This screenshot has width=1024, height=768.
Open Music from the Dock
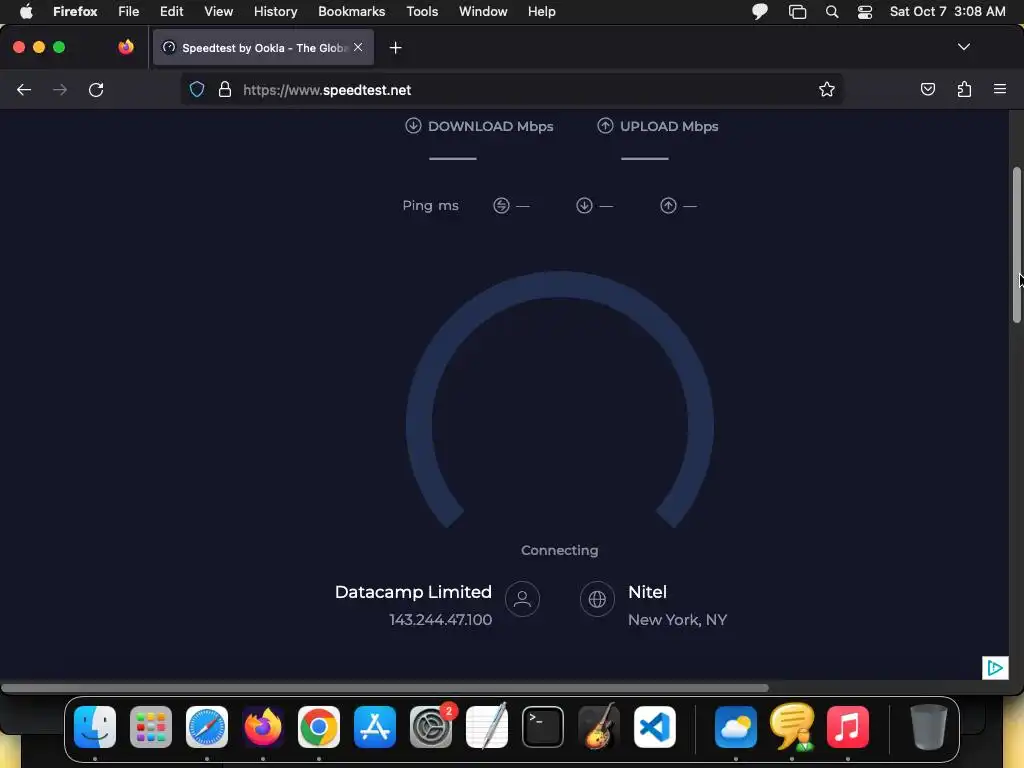pos(848,727)
